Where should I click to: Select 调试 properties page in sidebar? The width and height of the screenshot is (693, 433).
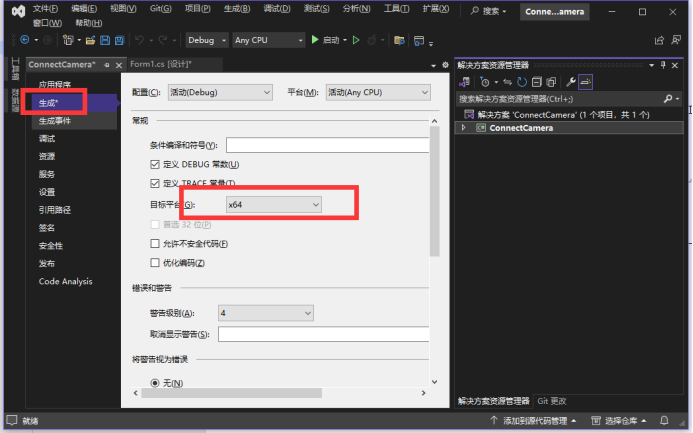point(47,139)
